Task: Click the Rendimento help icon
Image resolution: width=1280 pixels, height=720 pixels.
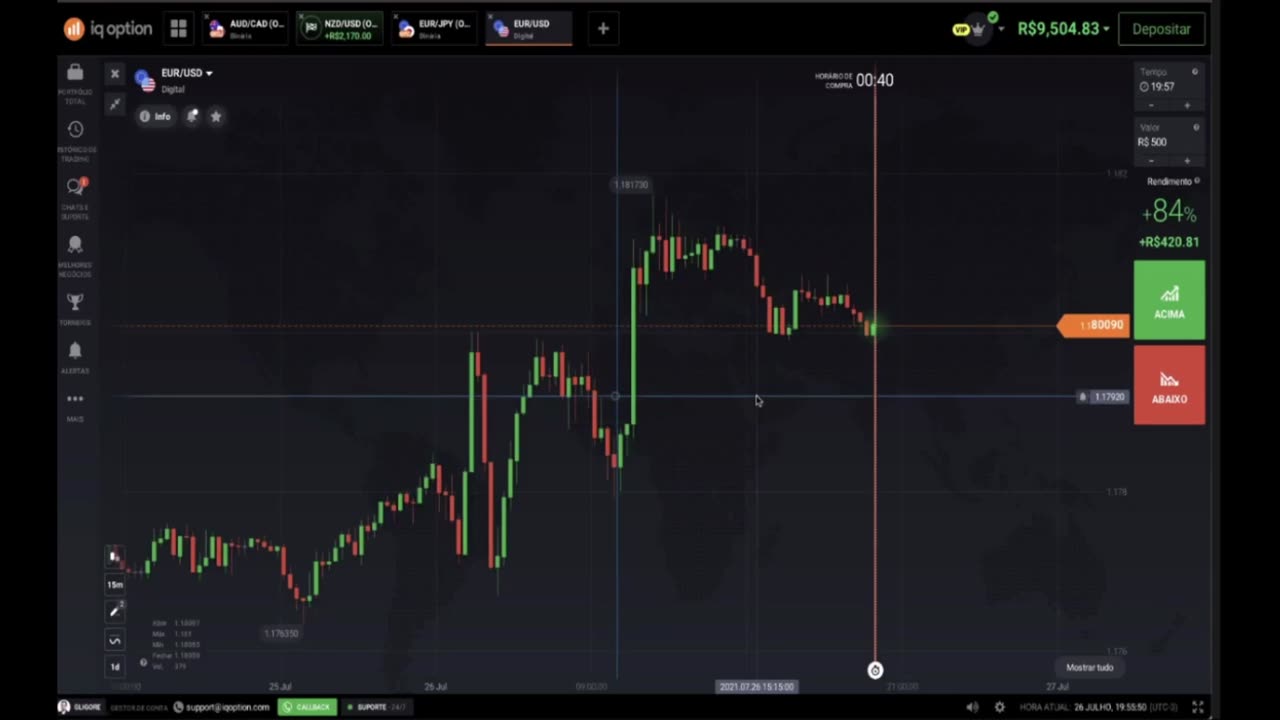Action: point(1197,181)
